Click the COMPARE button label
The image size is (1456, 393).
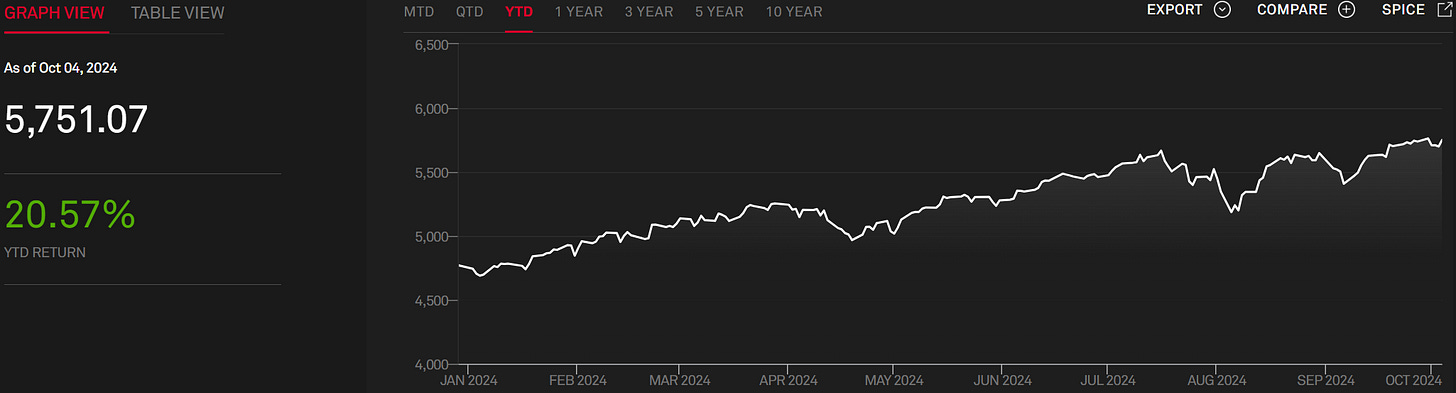[1292, 10]
